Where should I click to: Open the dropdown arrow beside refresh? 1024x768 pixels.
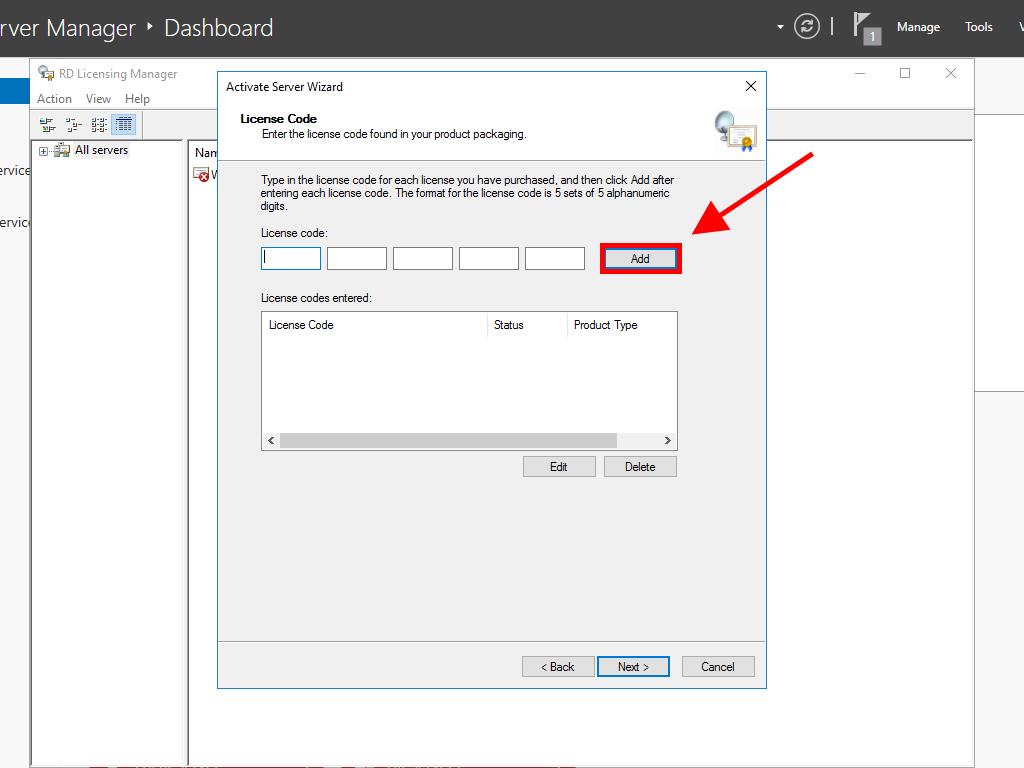pyautogui.click(x=780, y=27)
